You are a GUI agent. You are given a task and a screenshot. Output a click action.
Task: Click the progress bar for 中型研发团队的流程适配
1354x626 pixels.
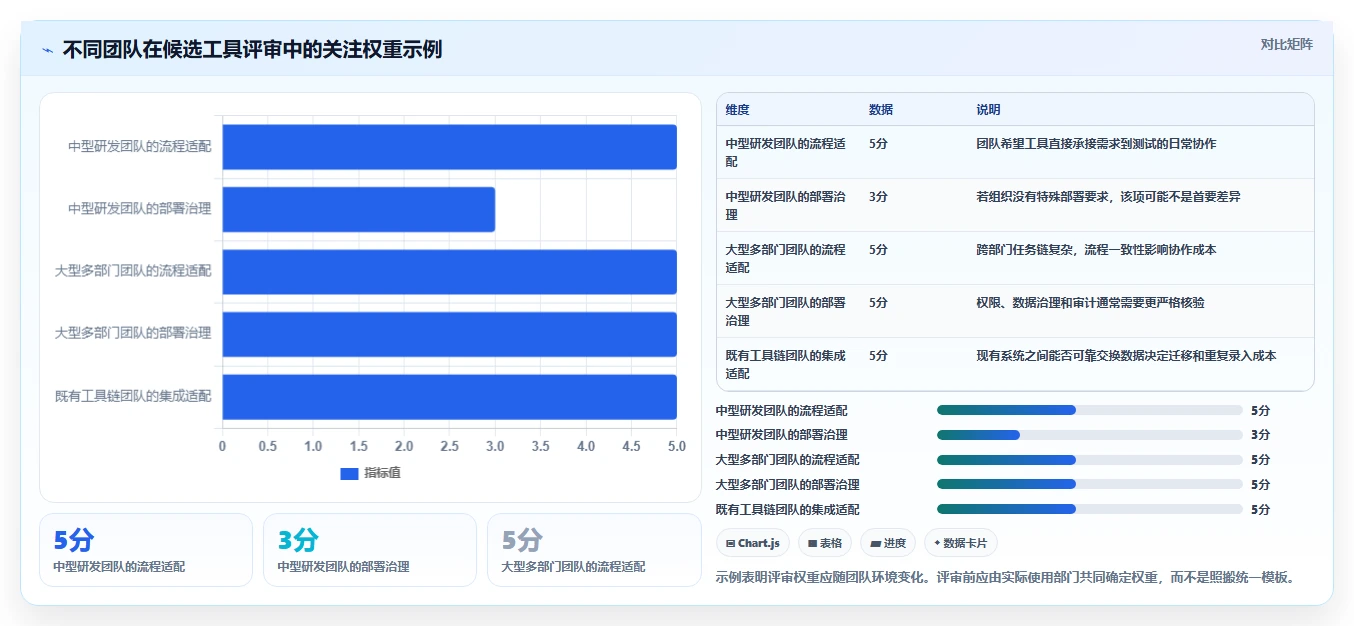pyautogui.click(x=1089, y=410)
